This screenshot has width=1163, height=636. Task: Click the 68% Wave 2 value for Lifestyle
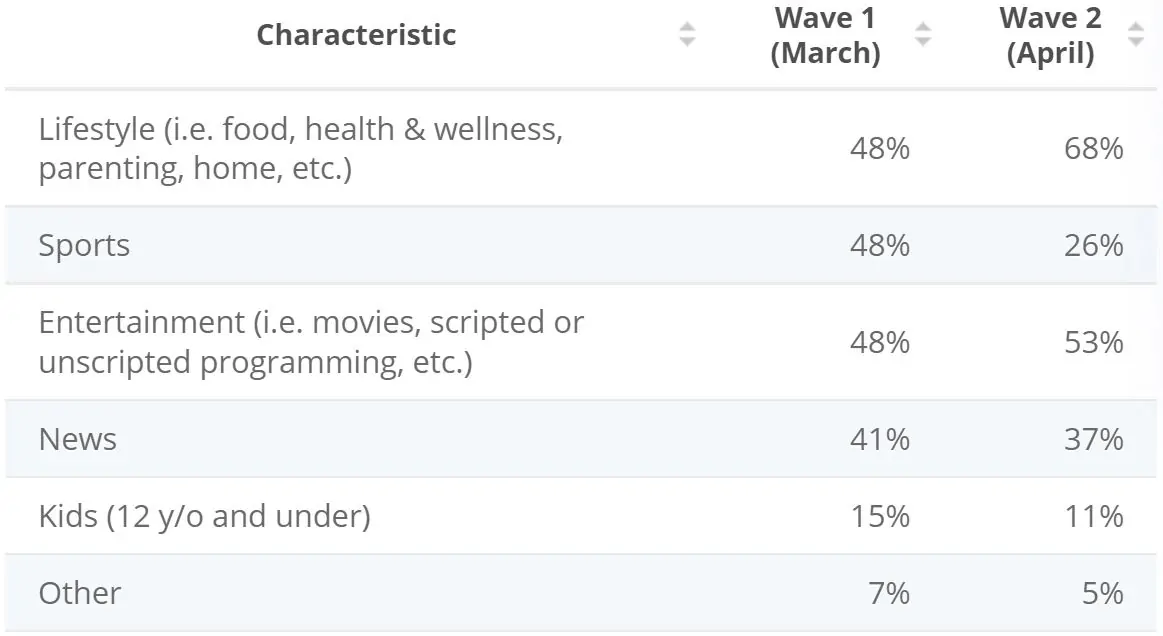coord(1094,149)
